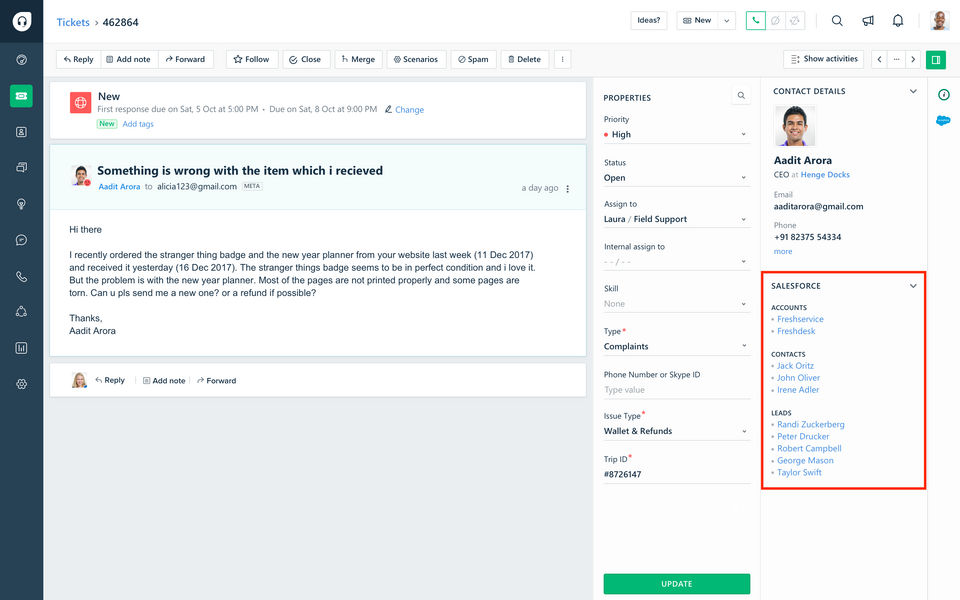Click the Tickets breadcrumb link
This screenshot has width=960, height=600.
coord(73,22)
